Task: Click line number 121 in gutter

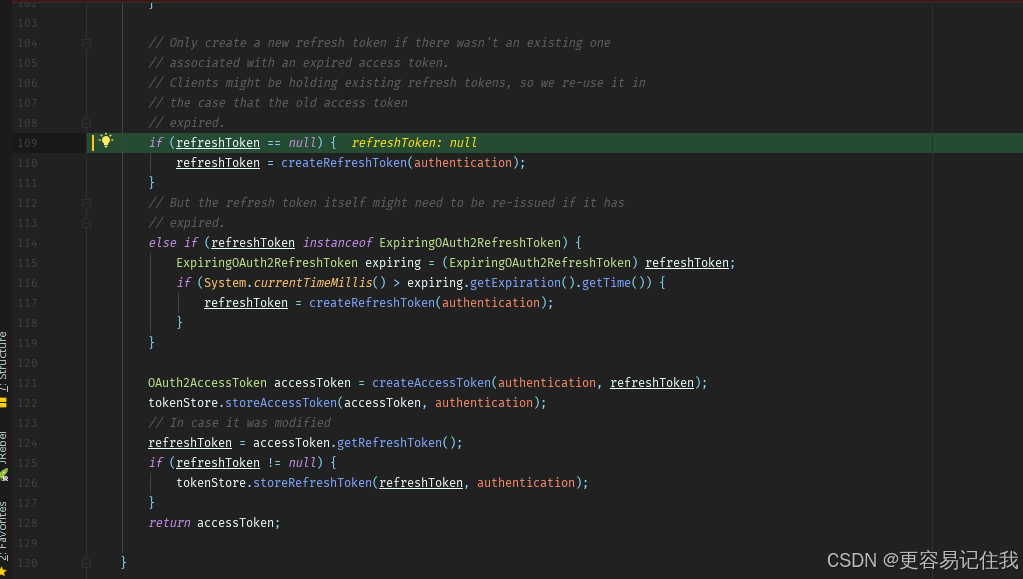Action: (27, 383)
